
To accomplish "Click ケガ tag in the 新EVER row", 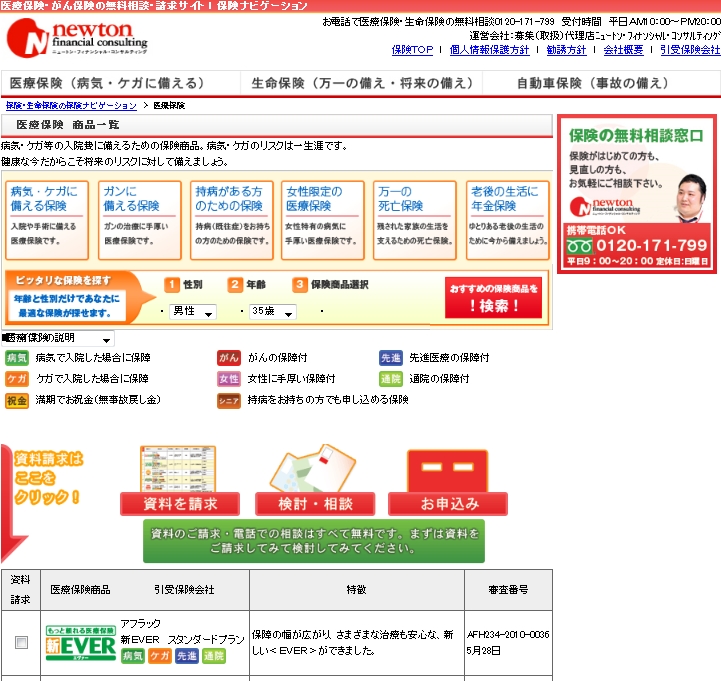I will [160, 656].
